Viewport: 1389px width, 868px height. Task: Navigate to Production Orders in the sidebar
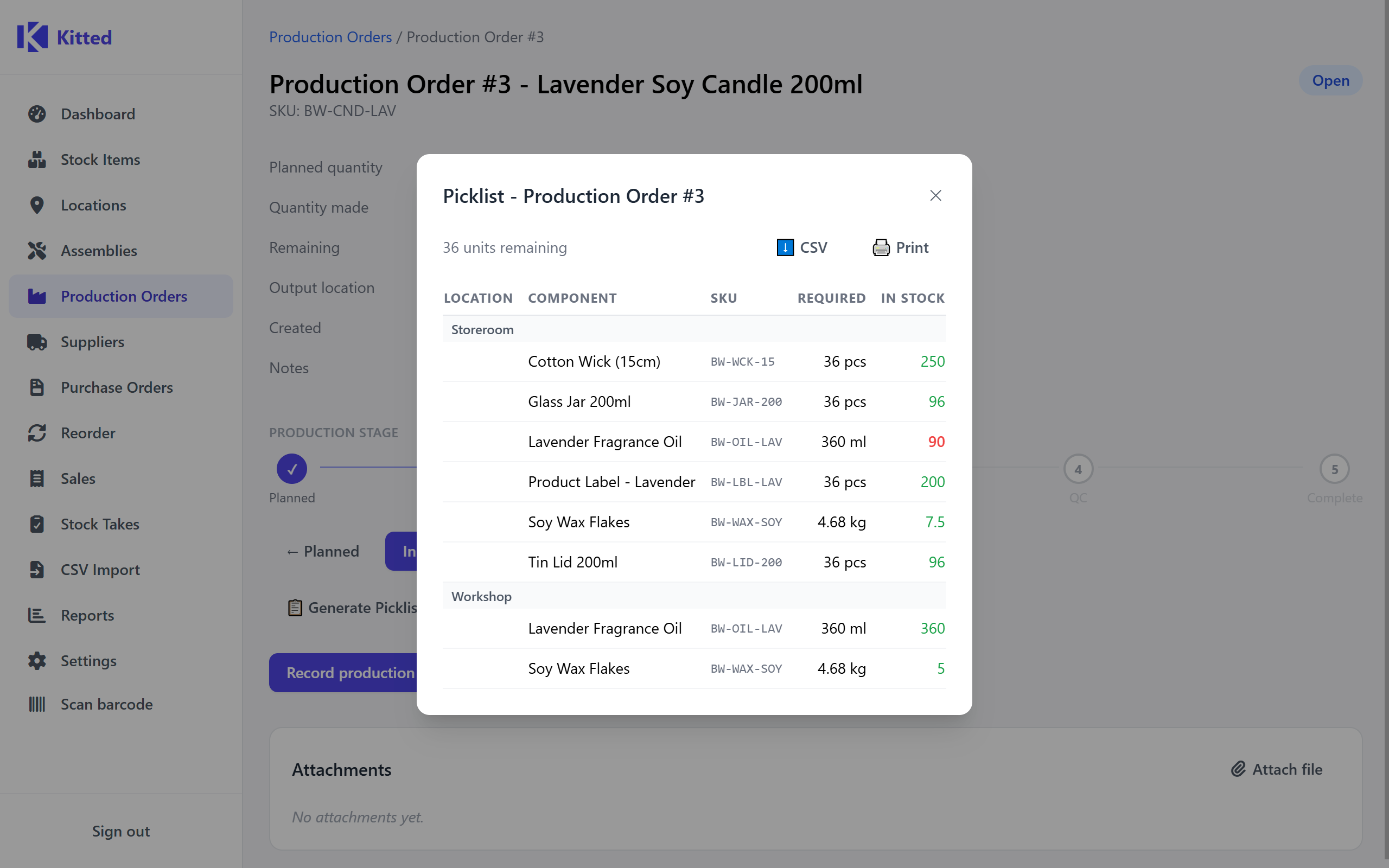pos(120,296)
